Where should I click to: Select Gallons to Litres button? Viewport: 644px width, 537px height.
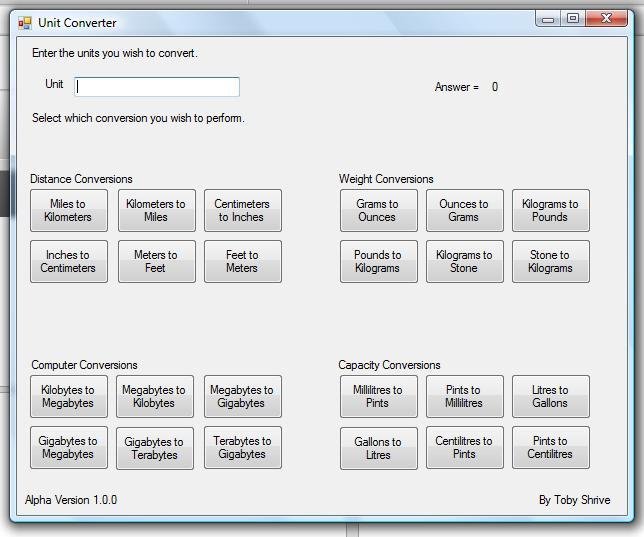(379, 448)
